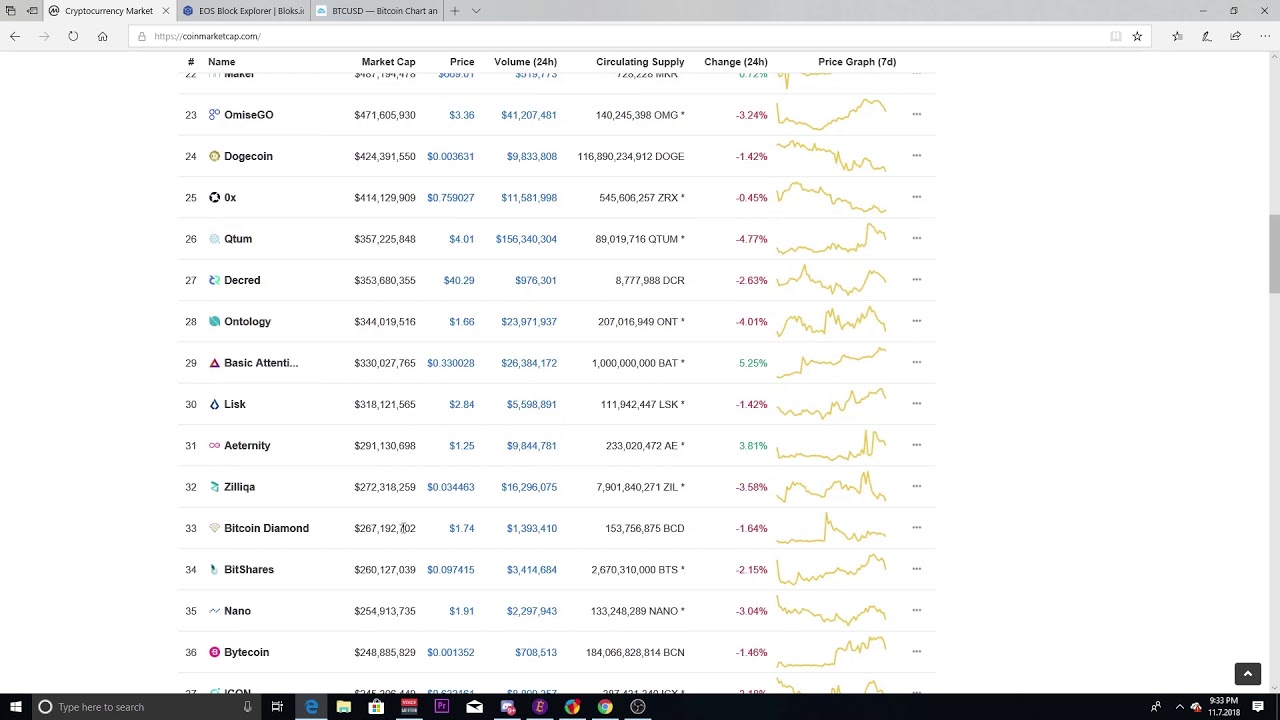
Task: Open the favorites hub icon
Action: pyautogui.click(x=1177, y=36)
